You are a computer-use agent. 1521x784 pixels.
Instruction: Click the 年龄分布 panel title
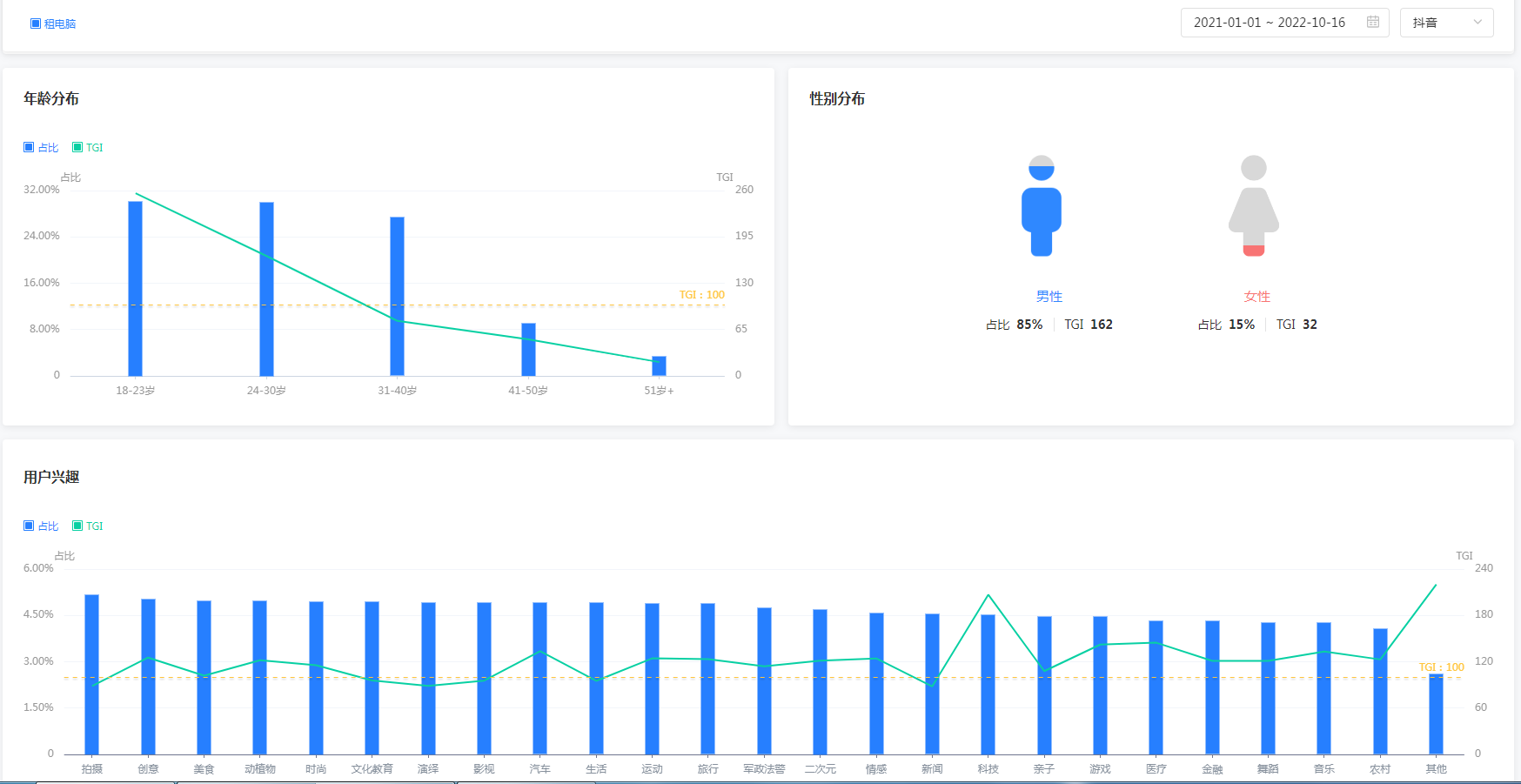tap(51, 99)
